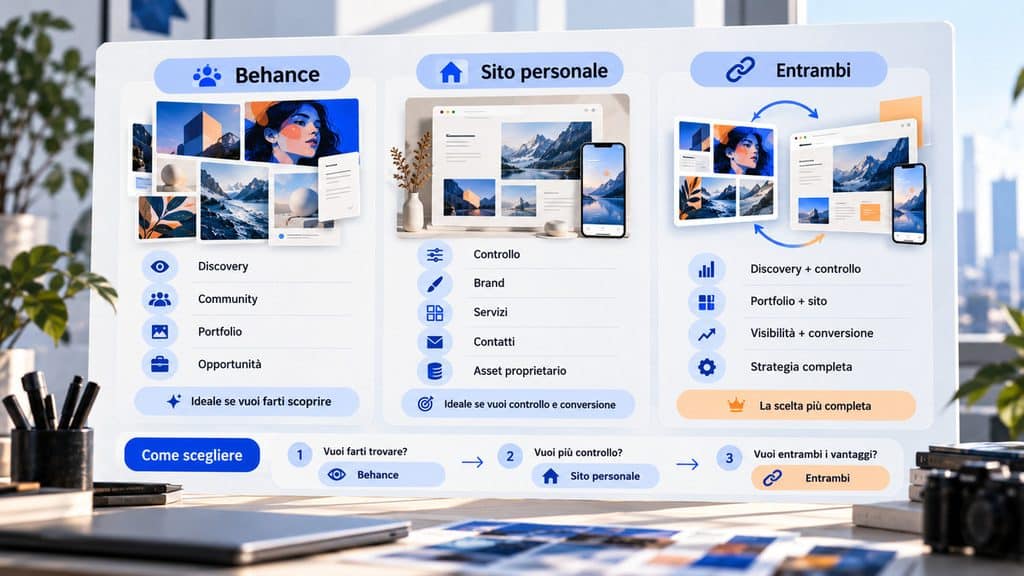Click the Vuoi più controllo? question text

[x=578, y=453]
